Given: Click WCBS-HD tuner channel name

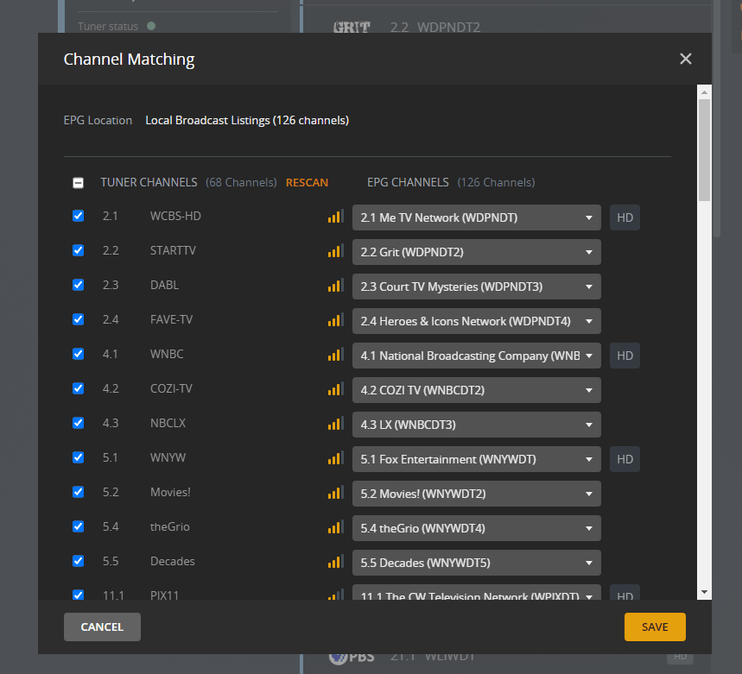Looking at the screenshot, I should (176, 216).
